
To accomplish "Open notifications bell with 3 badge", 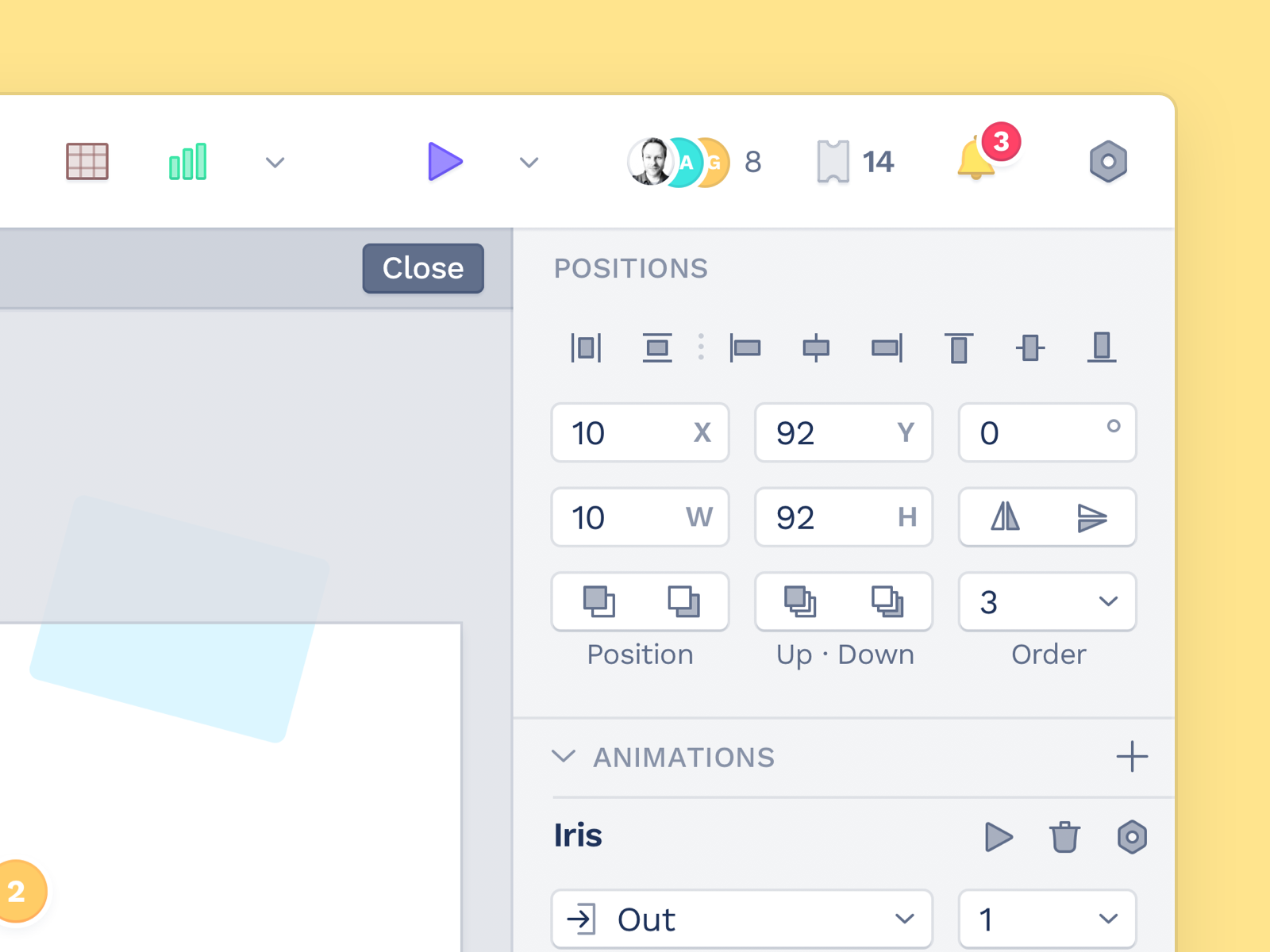I will [x=976, y=159].
